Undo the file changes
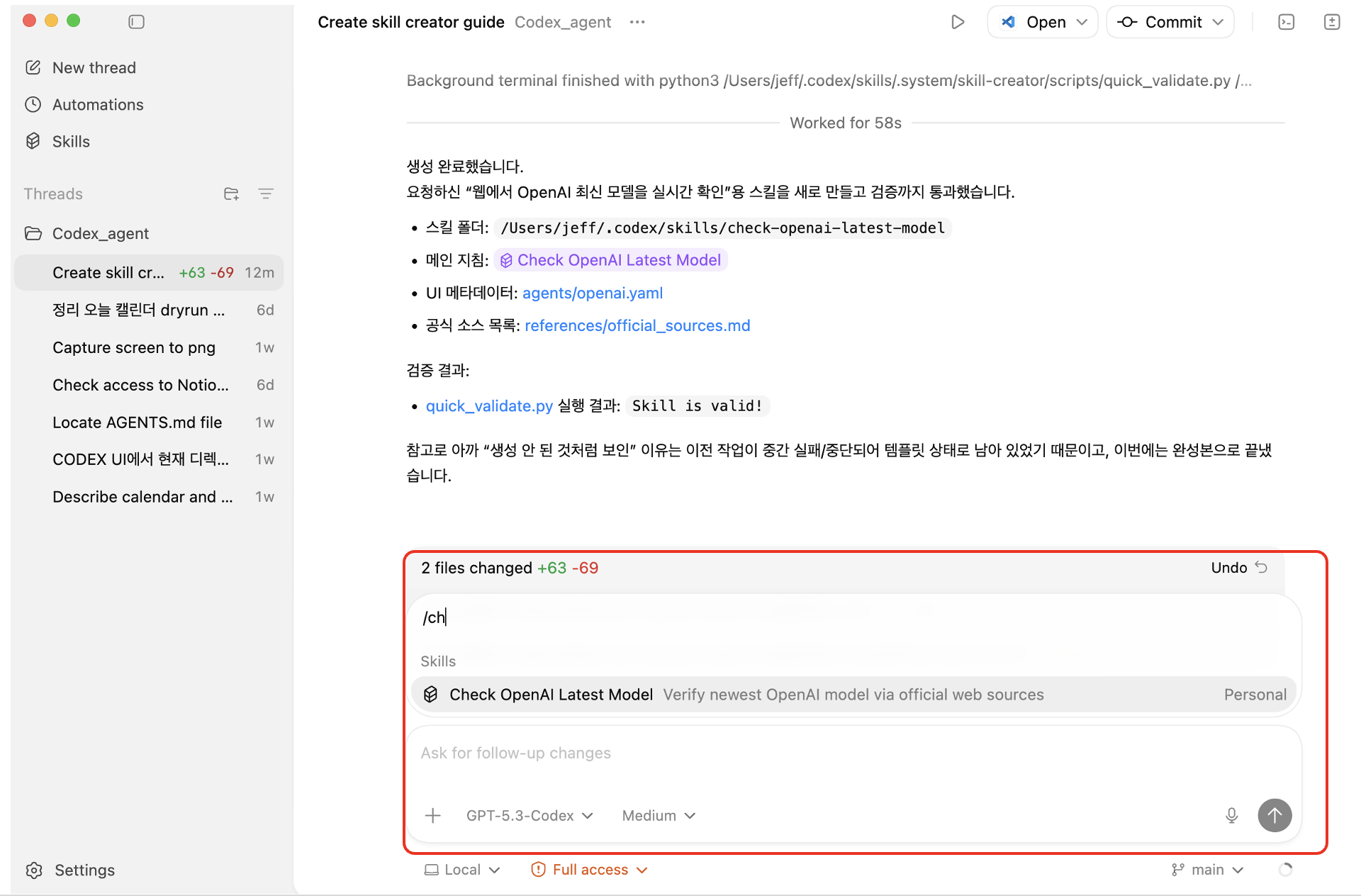 1239,568
